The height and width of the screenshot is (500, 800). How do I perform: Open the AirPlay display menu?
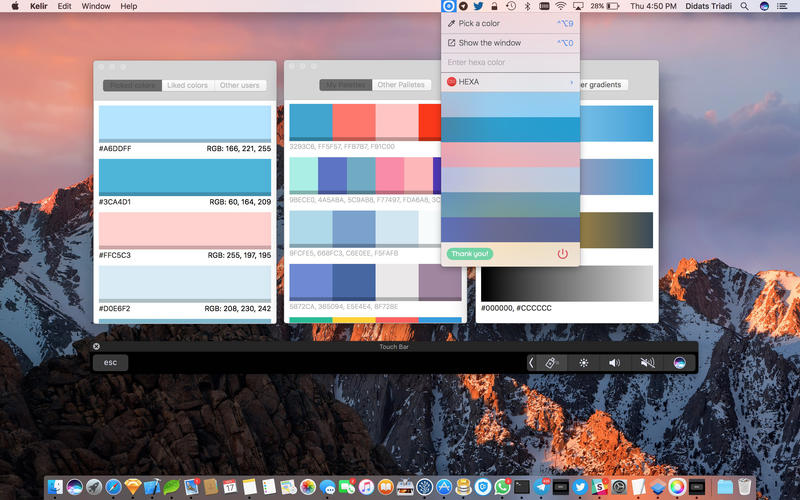(578, 6)
